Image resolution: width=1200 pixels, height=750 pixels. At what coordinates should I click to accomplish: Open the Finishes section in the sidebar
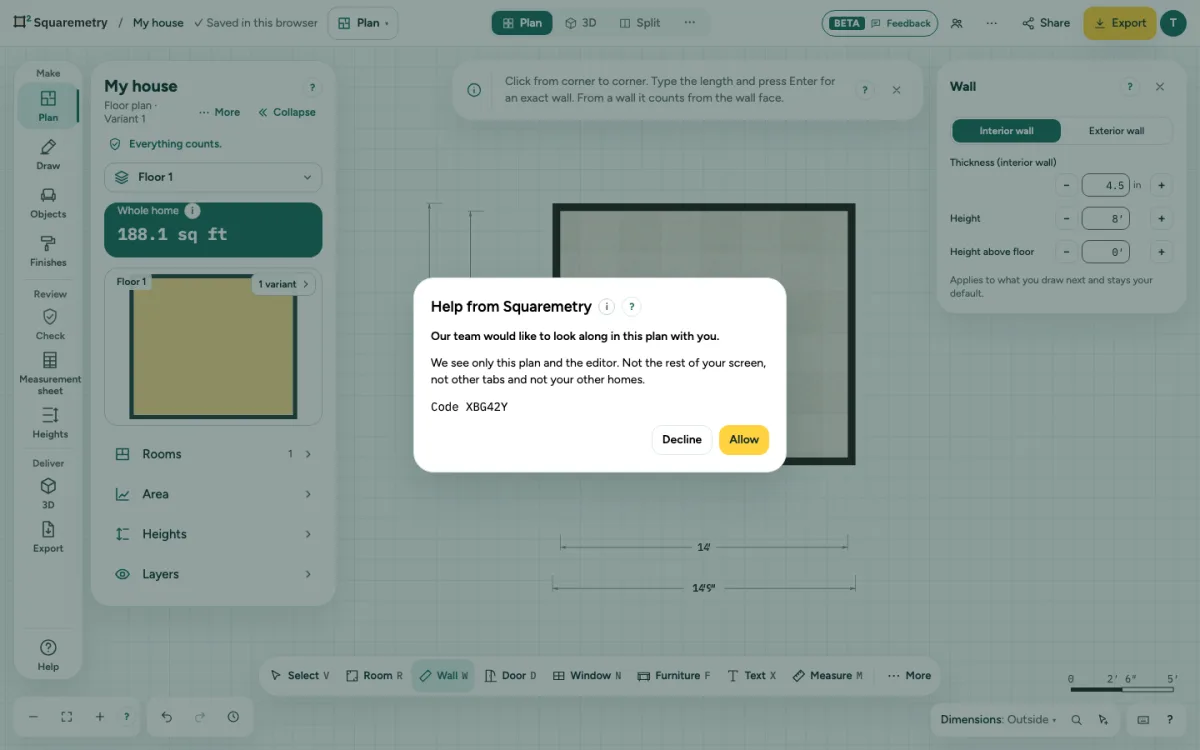pos(48,251)
